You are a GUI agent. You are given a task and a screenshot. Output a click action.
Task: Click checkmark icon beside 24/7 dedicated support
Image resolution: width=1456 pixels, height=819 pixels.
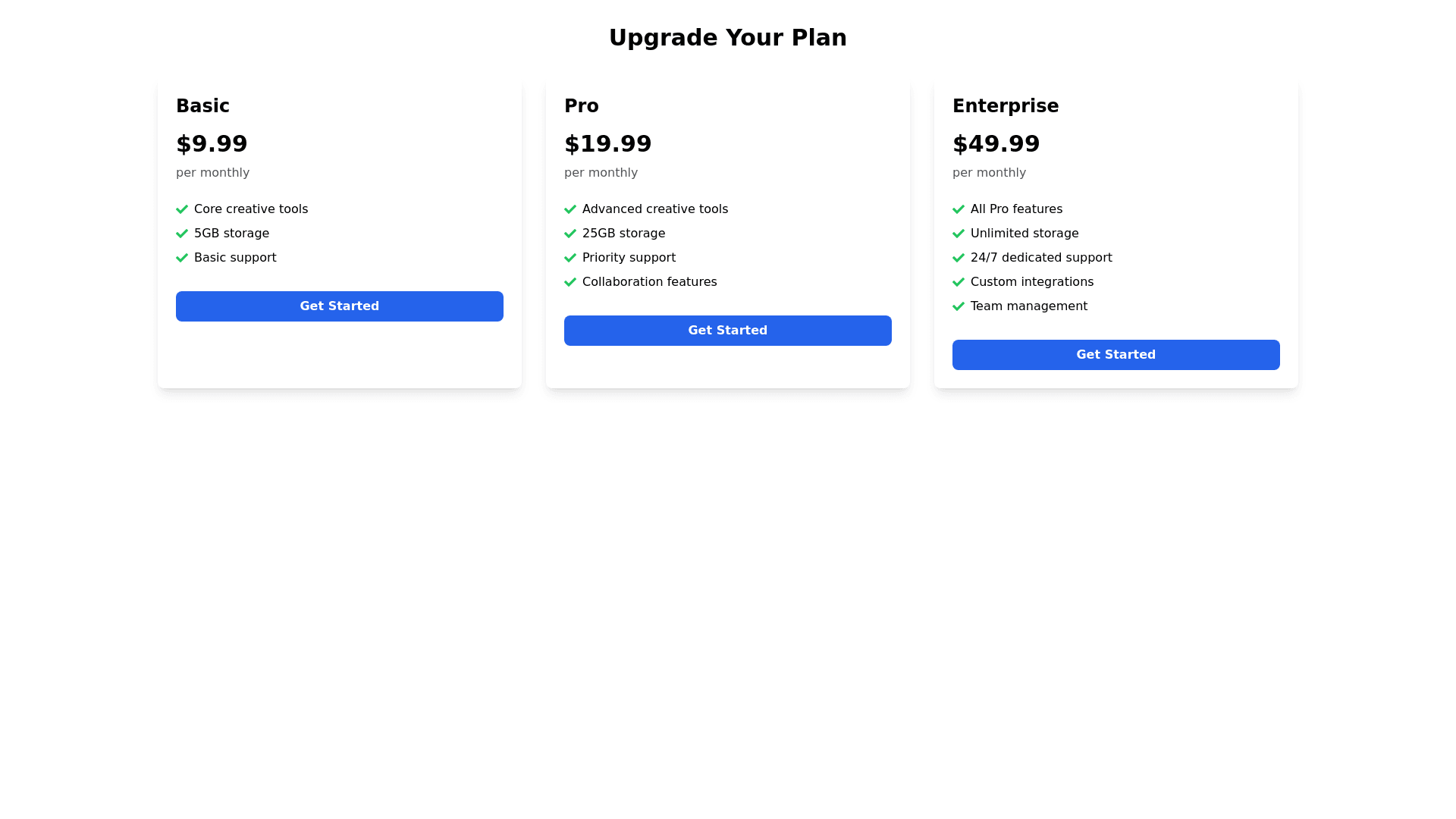pyautogui.click(x=959, y=258)
